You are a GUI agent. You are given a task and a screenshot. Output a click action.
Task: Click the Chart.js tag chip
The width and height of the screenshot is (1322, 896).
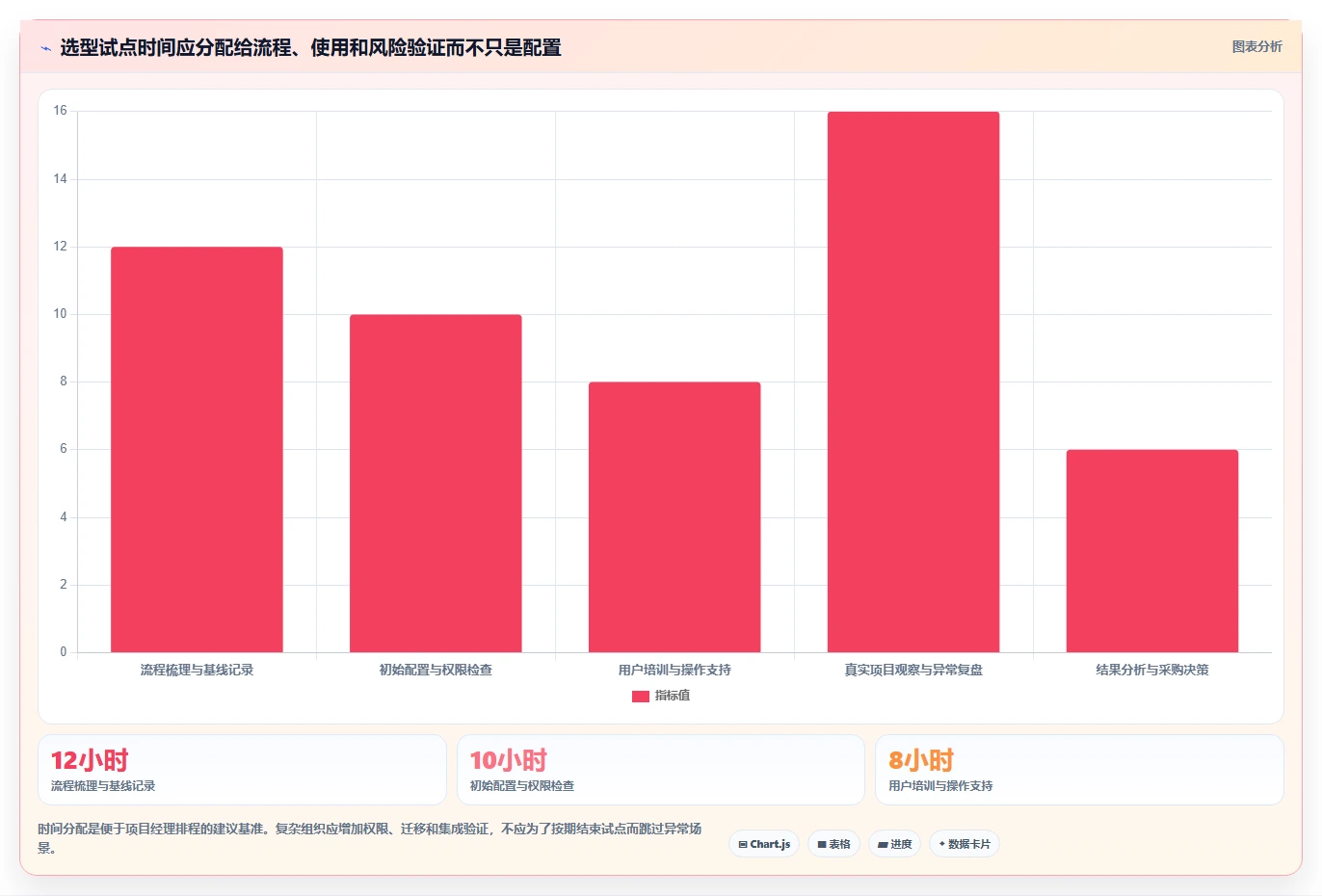click(764, 844)
